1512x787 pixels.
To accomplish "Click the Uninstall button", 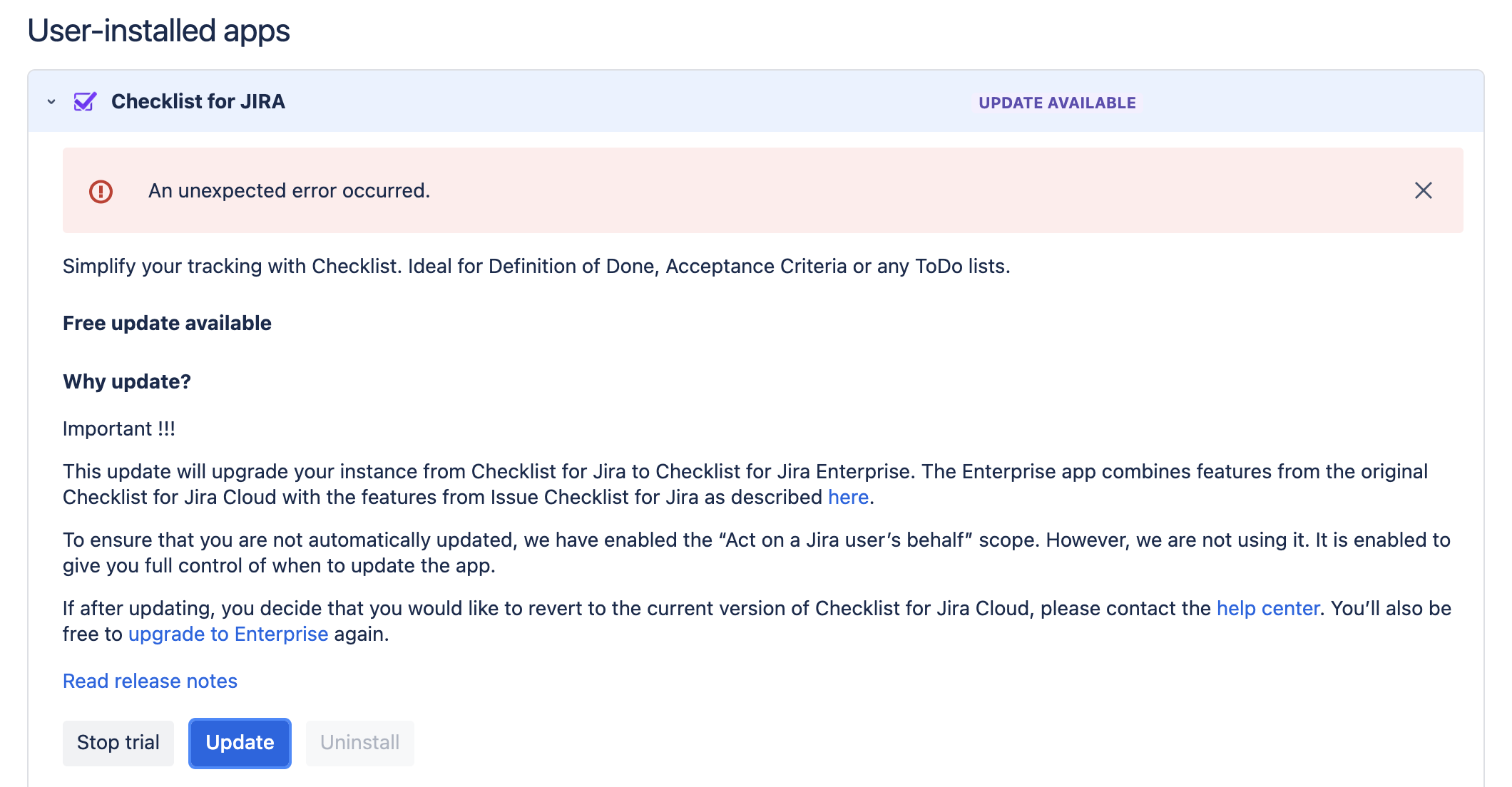I will (x=359, y=743).
